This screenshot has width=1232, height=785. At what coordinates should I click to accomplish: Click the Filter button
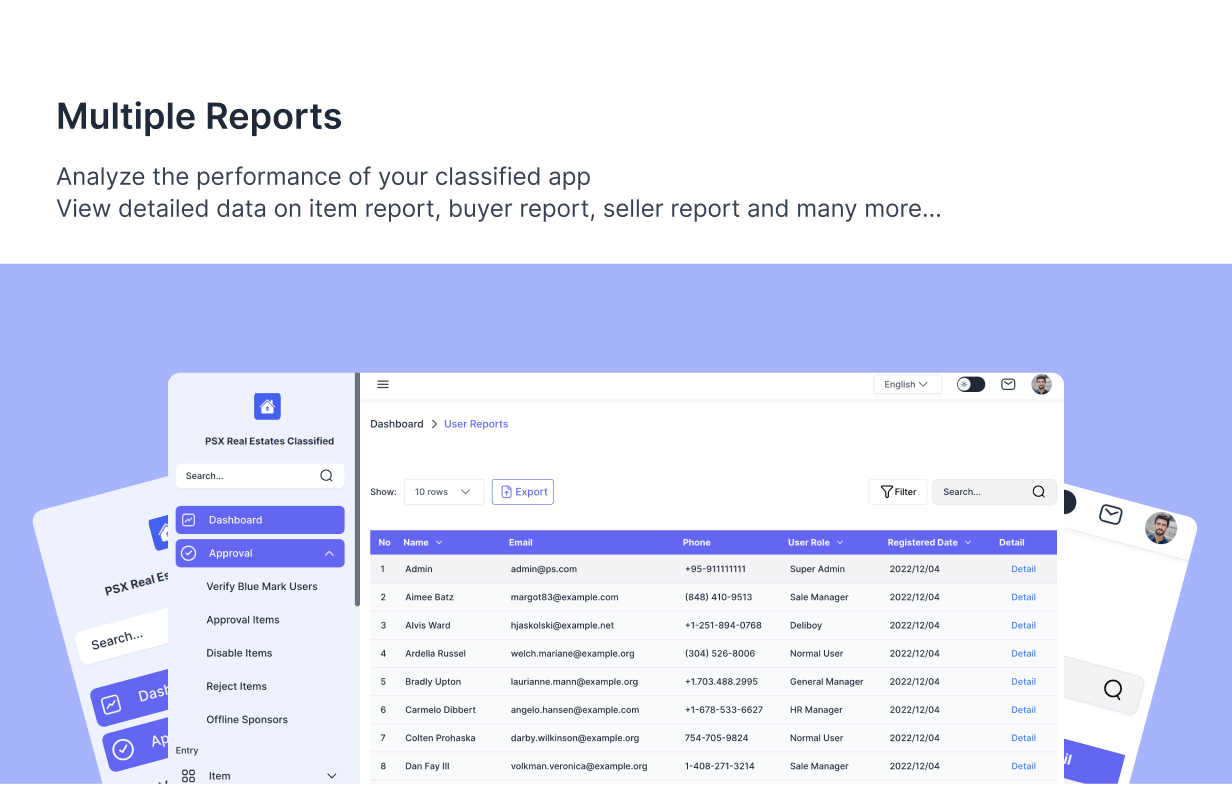pos(898,492)
